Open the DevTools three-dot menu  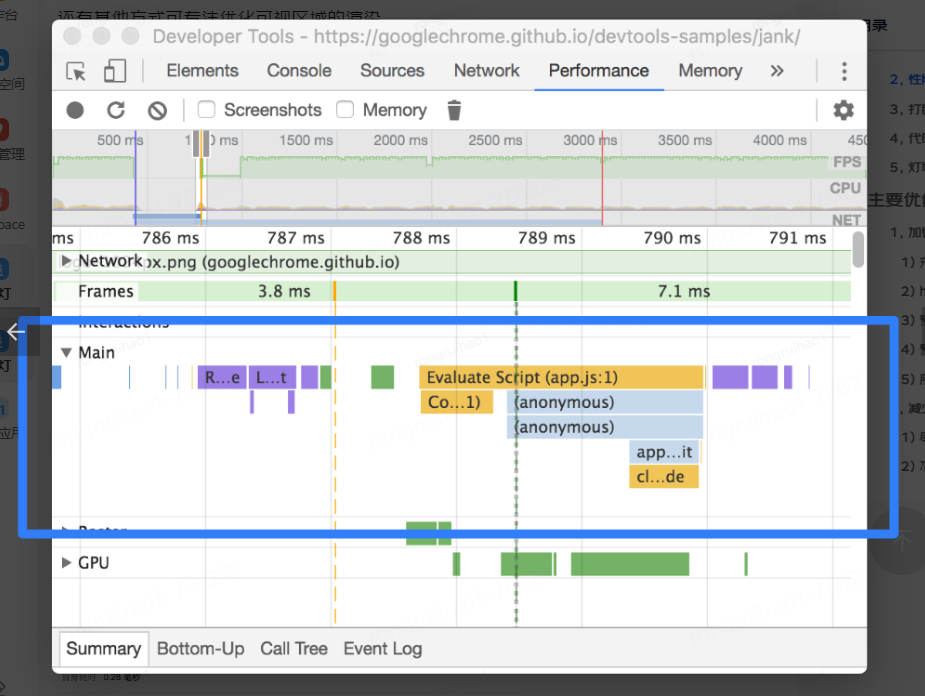844,71
